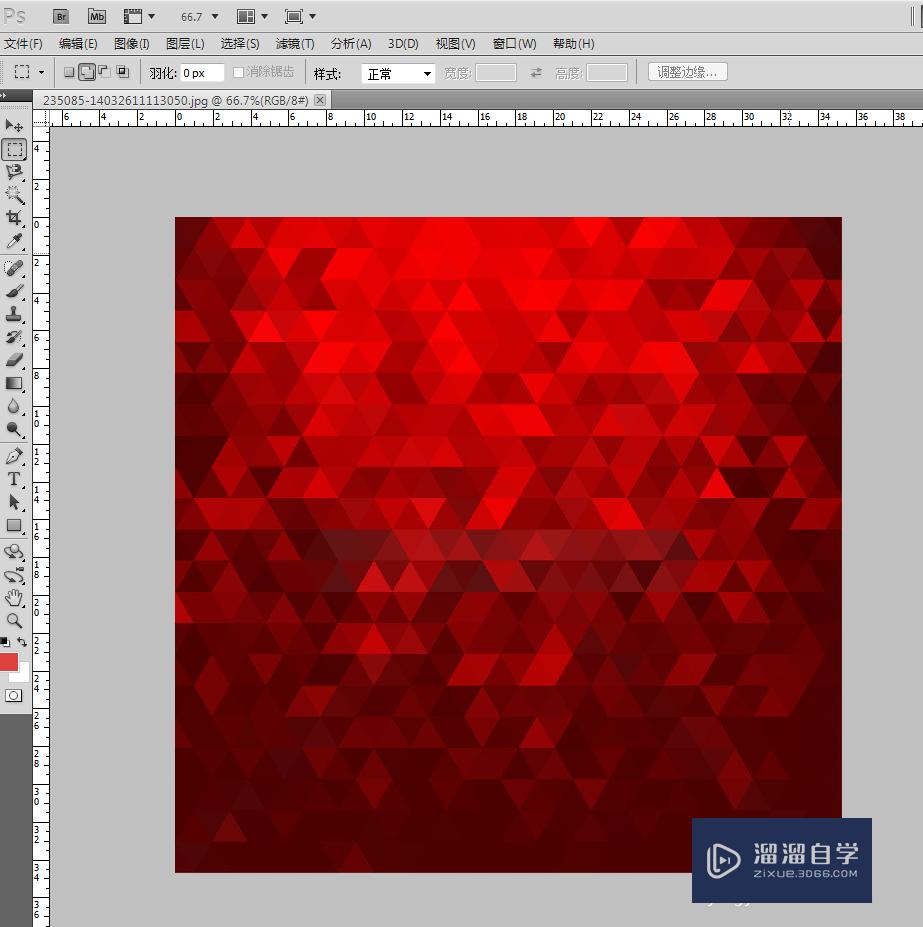The height and width of the screenshot is (927, 923).
Task: Select the Blur tool
Action: pos(14,406)
